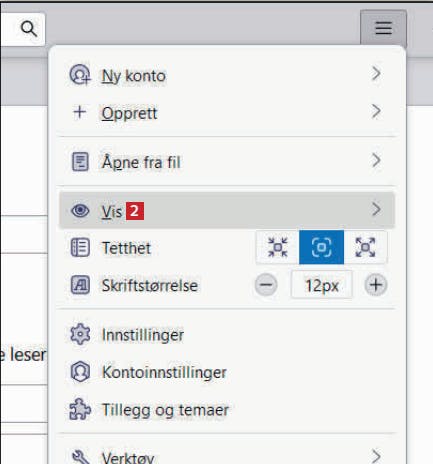Click the plus icon beside Opprett
This screenshot has height=464, width=433.
click(80, 112)
